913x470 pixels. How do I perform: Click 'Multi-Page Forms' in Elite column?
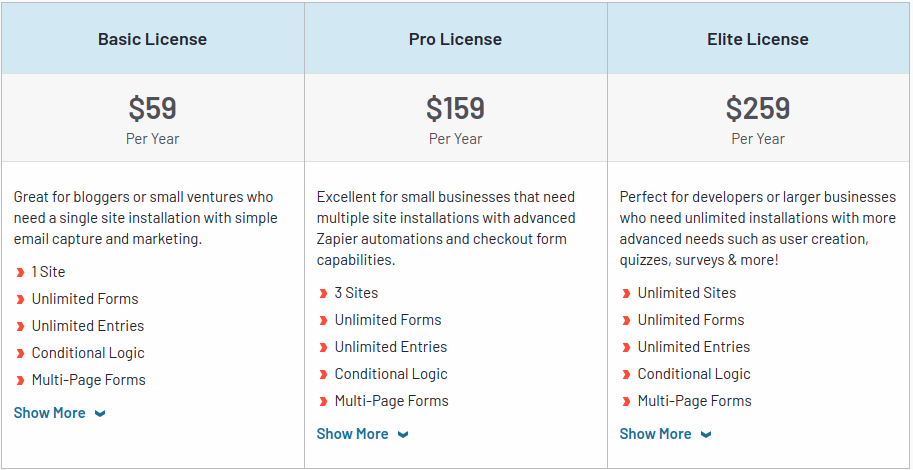[694, 401]
